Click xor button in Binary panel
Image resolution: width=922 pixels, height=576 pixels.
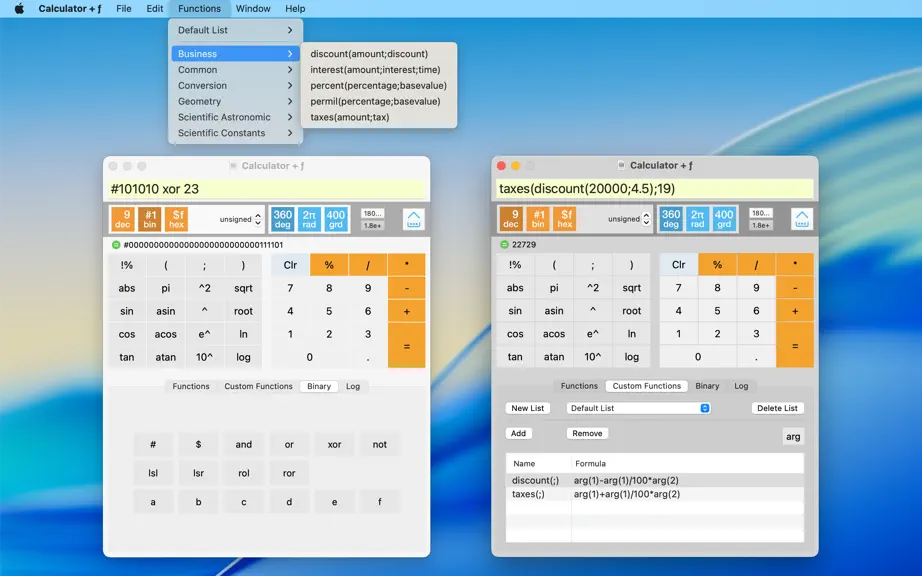[334, 444]
